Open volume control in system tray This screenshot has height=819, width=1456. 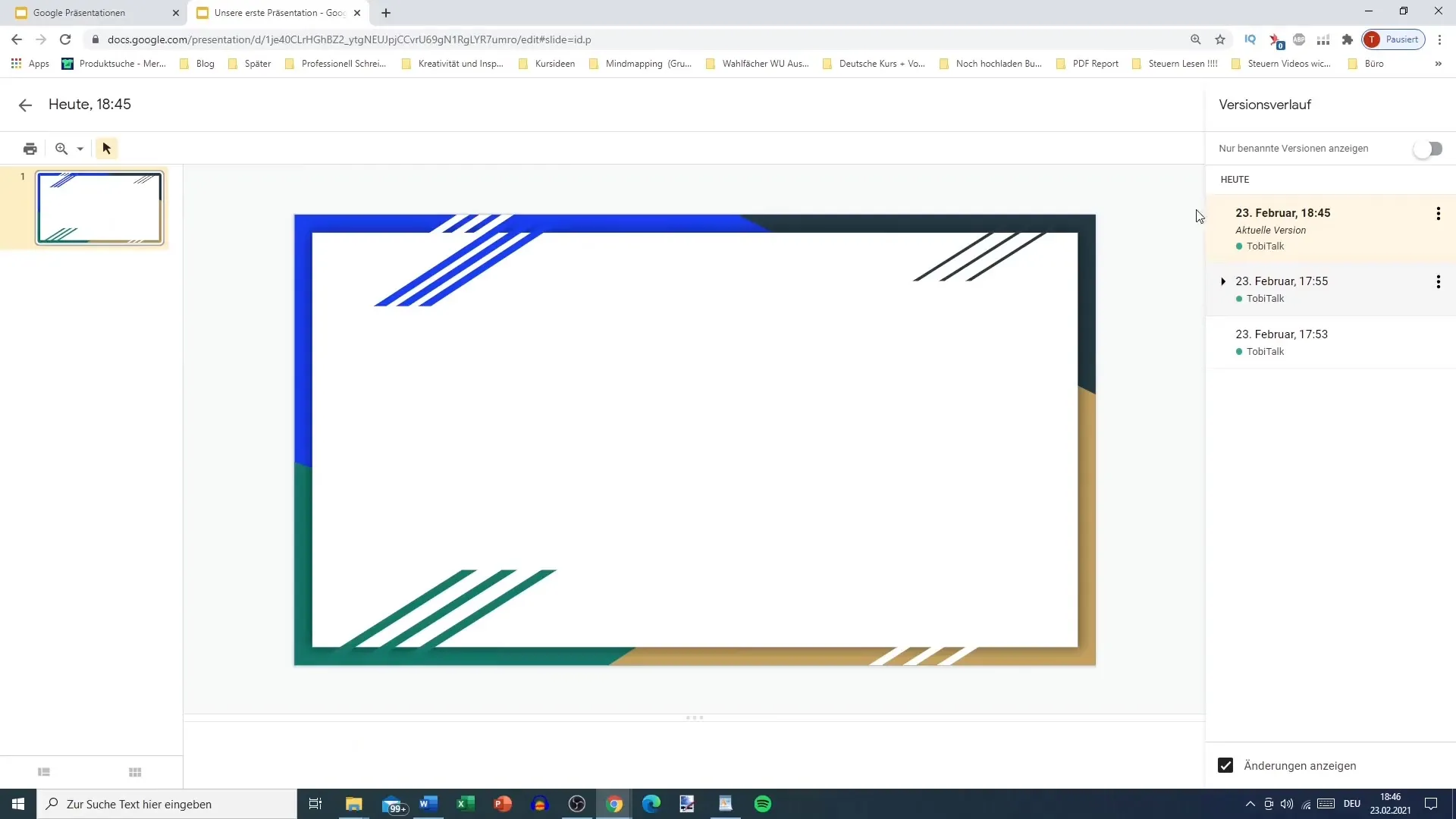[1287, 804]
